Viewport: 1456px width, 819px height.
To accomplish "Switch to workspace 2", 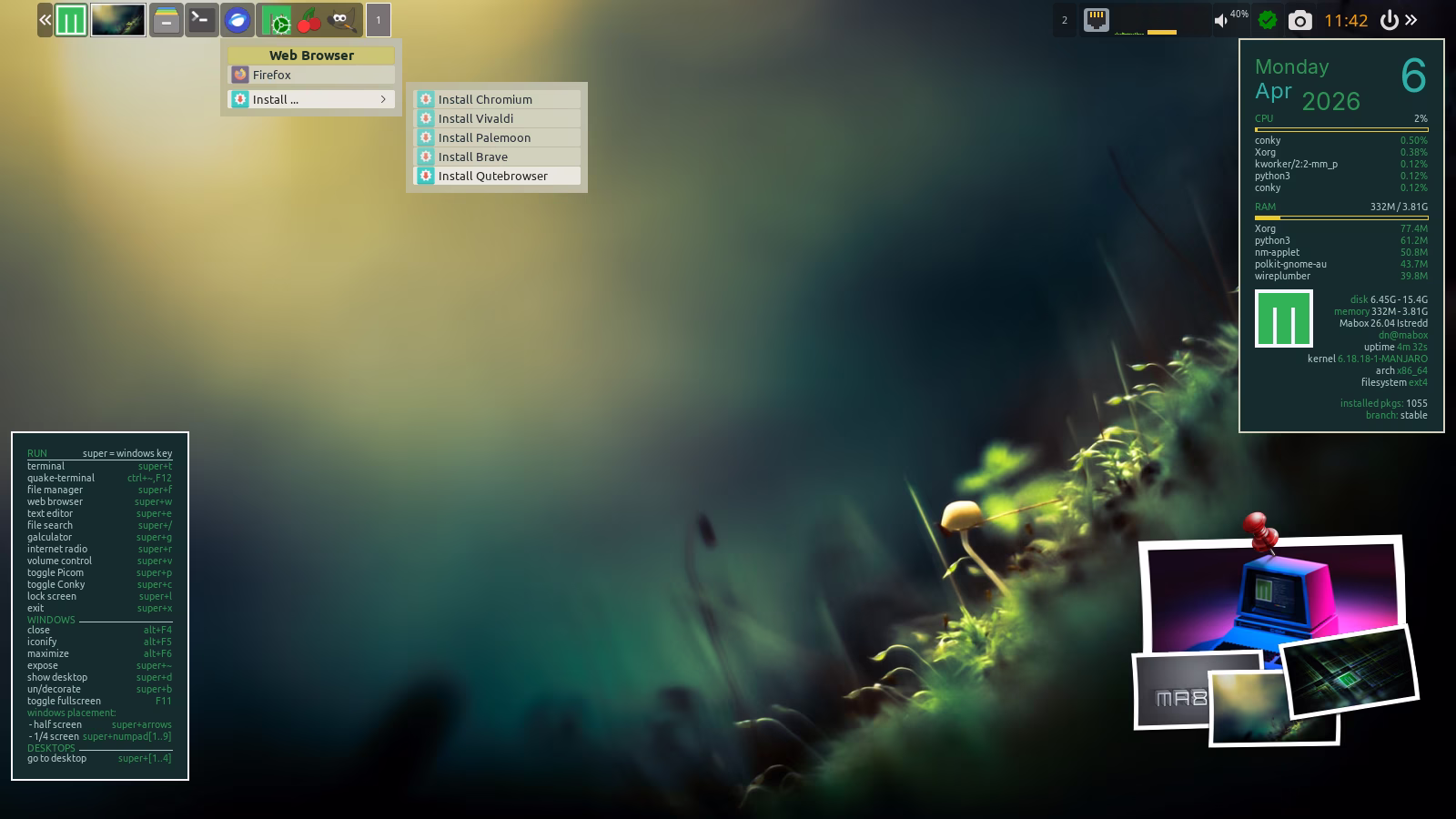I will (x=1064, y=20).
